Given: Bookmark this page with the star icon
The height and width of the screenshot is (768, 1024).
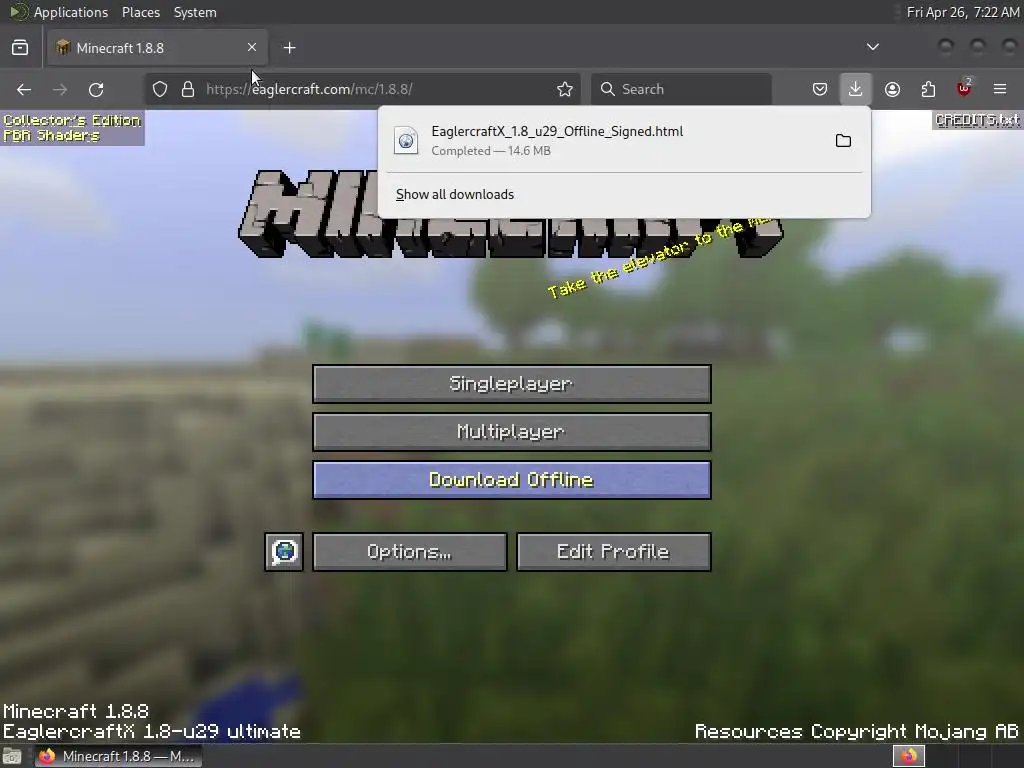Looking at the screenshot, I should pyautogui.click(x=565, y=89).
